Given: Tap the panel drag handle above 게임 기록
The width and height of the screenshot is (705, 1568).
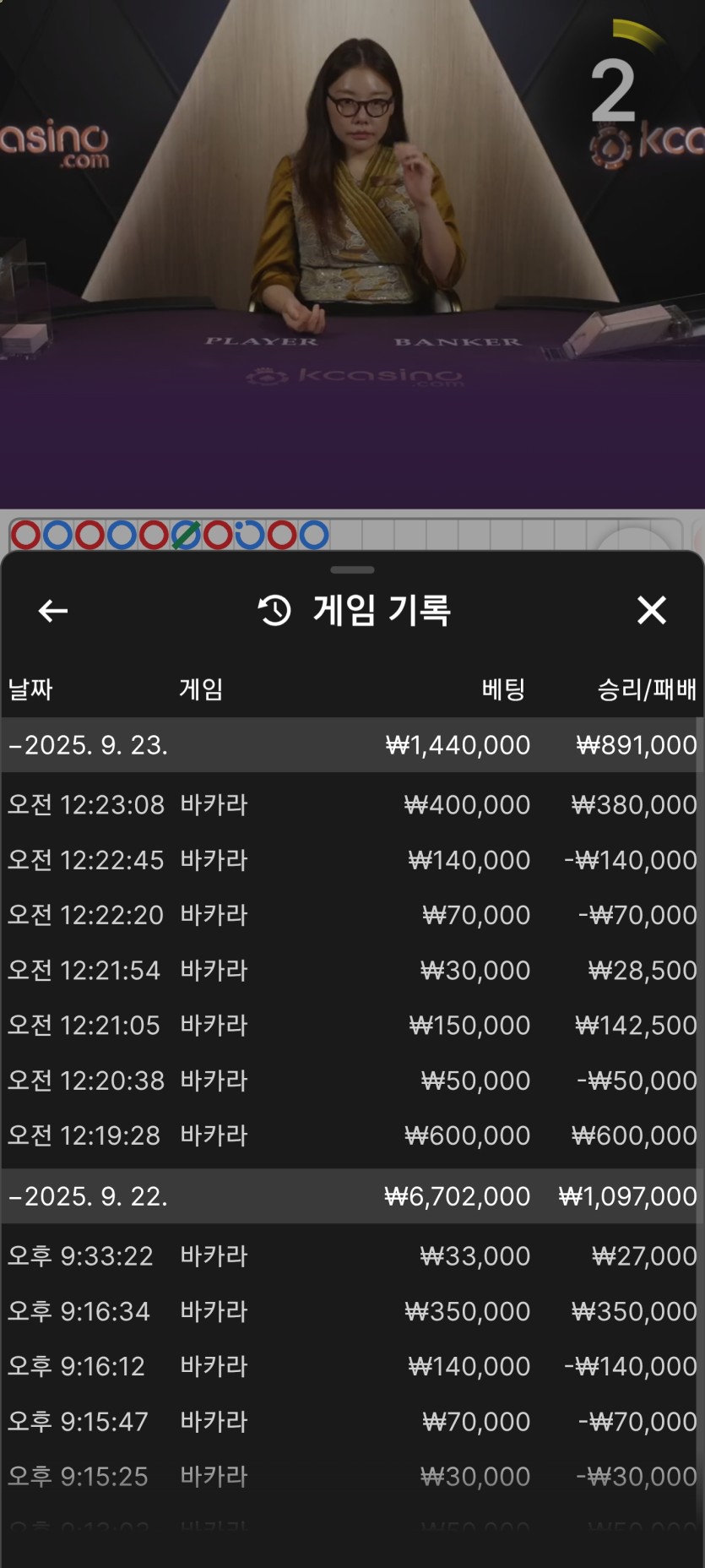Looking at the screenshot, I should click(x=352, y=570).
